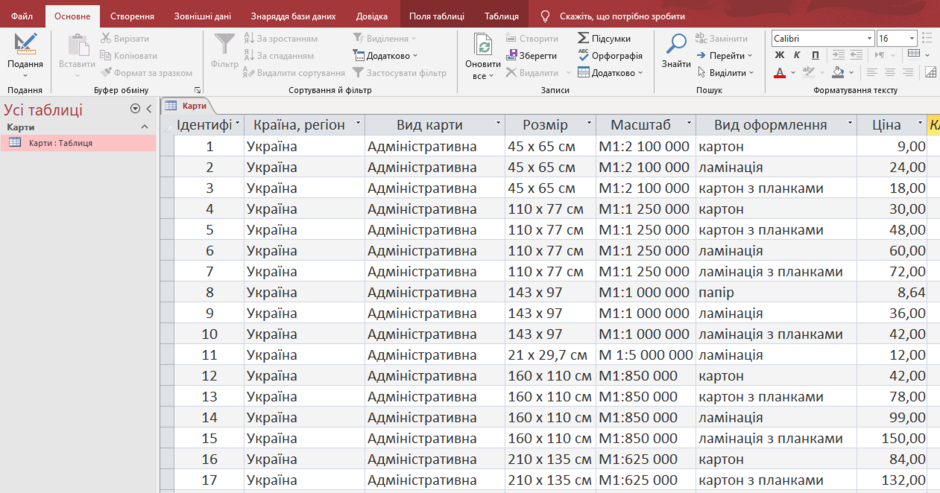
Task: Apply the background fill color bucket
Action: point(838,73)
